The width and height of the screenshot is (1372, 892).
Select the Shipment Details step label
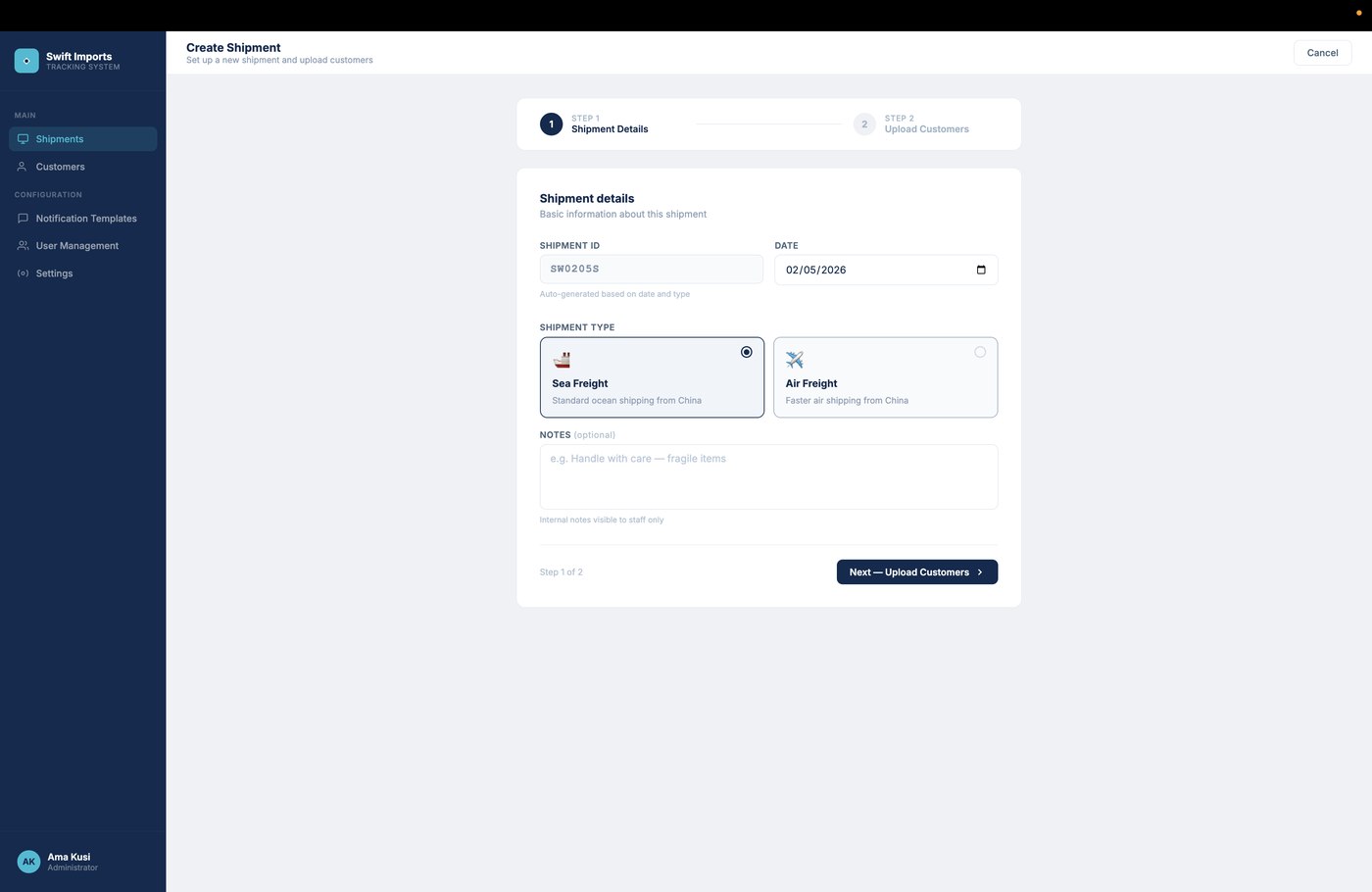tap(610, 129)
